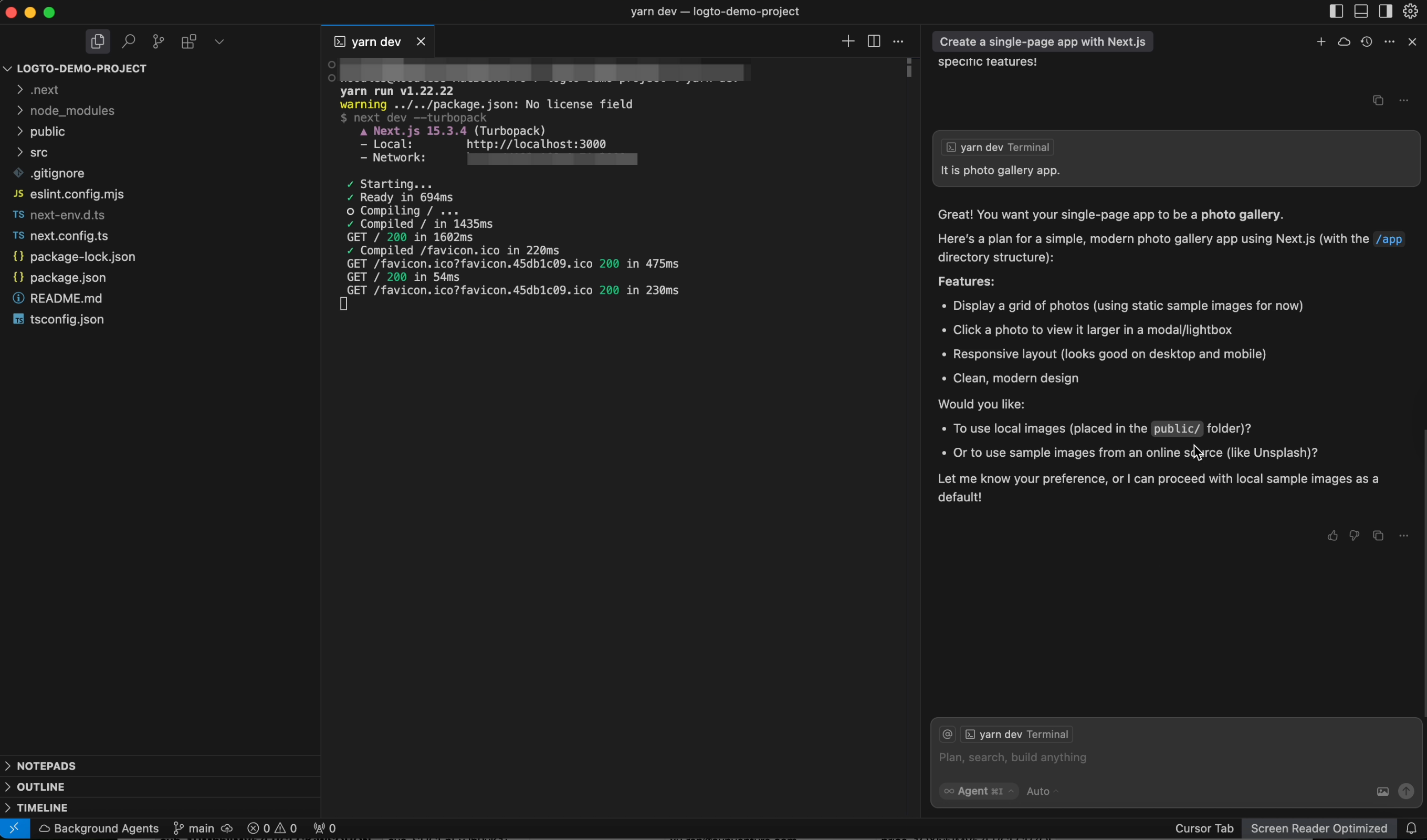Give thumbs down to the photo gallery response
The width and height of the screenshot is (1427, 840).
tap(1355, 536)
